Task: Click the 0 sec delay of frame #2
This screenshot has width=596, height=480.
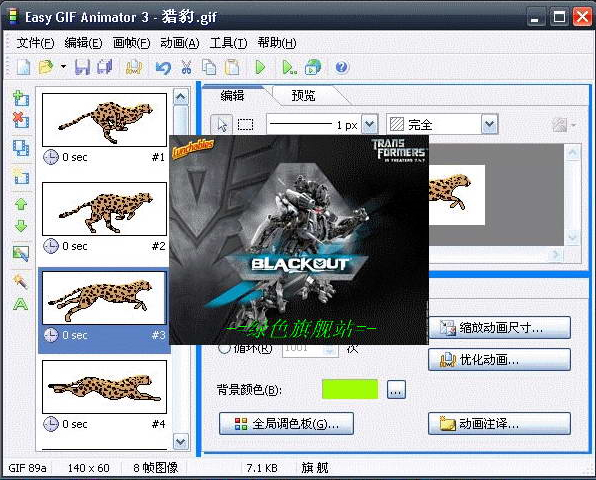Action: click(75, 246)
